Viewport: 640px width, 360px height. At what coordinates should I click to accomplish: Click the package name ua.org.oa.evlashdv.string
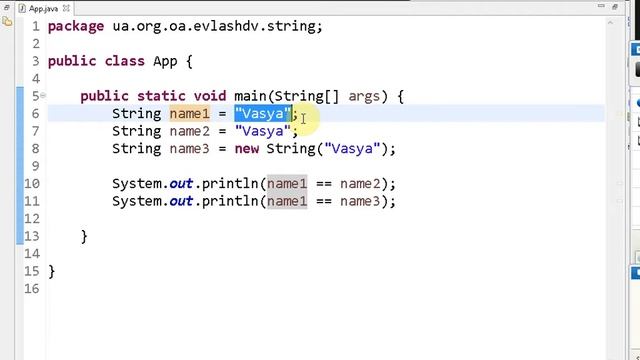pyautogui.click(x=214, y=26)
